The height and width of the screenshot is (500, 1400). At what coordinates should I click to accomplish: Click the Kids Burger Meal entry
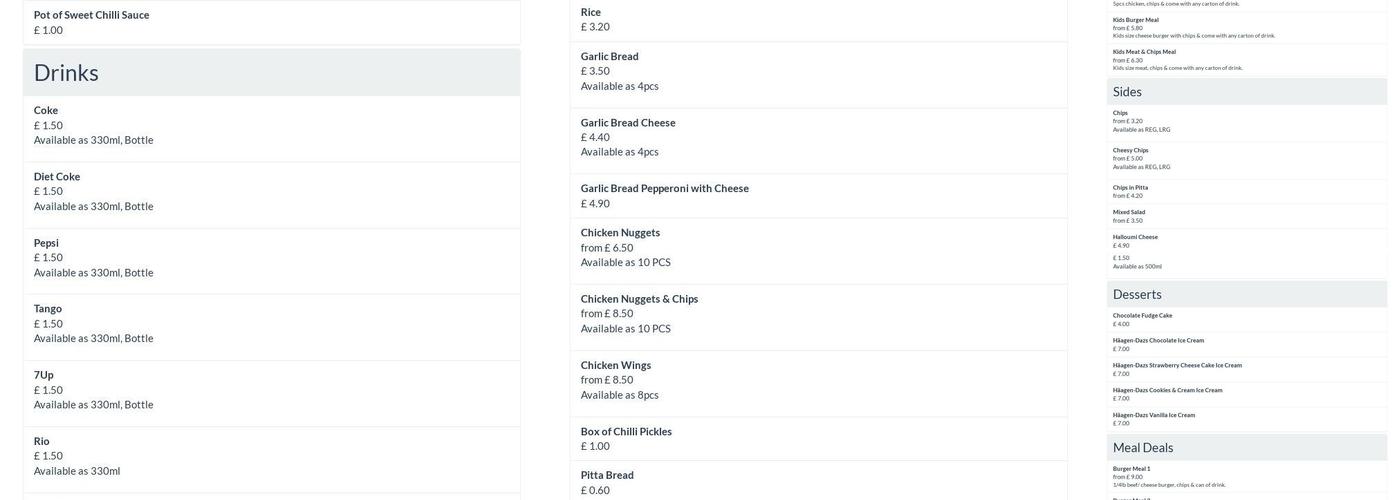1136,20
